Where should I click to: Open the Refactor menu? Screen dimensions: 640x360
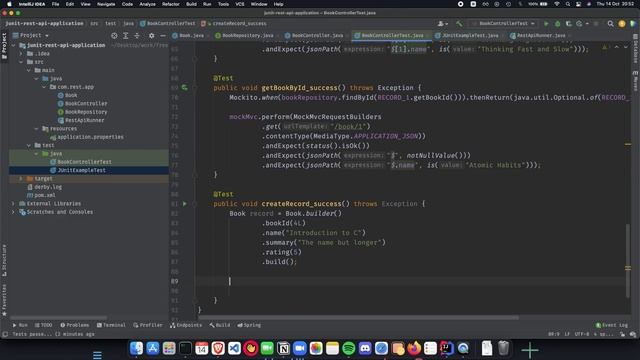pos(171,4)
